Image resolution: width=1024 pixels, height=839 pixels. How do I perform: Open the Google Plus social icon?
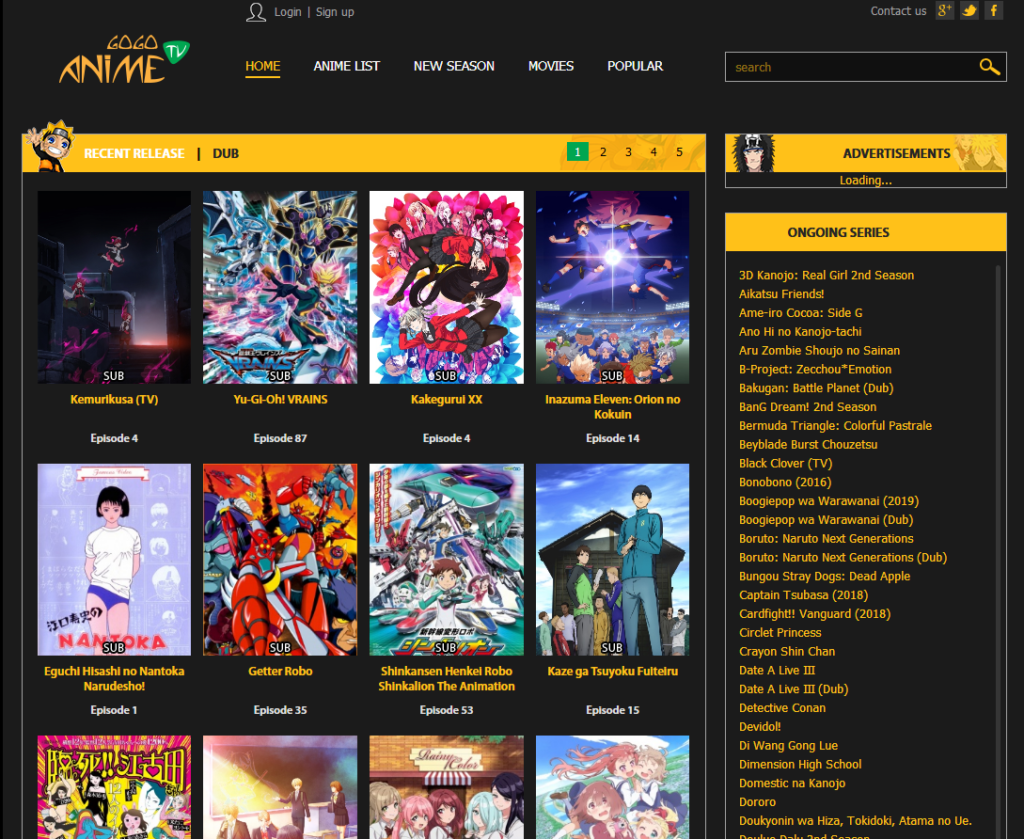(x=944, y=10)
